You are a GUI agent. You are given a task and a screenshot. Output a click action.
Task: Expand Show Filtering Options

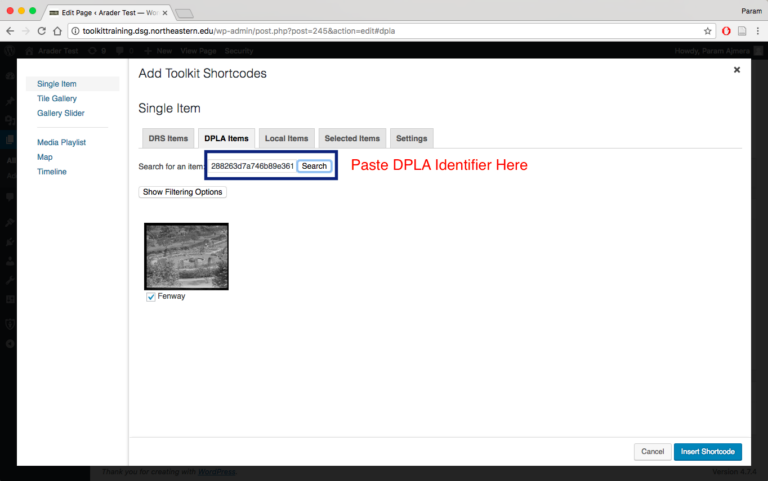tap(183, 192)
